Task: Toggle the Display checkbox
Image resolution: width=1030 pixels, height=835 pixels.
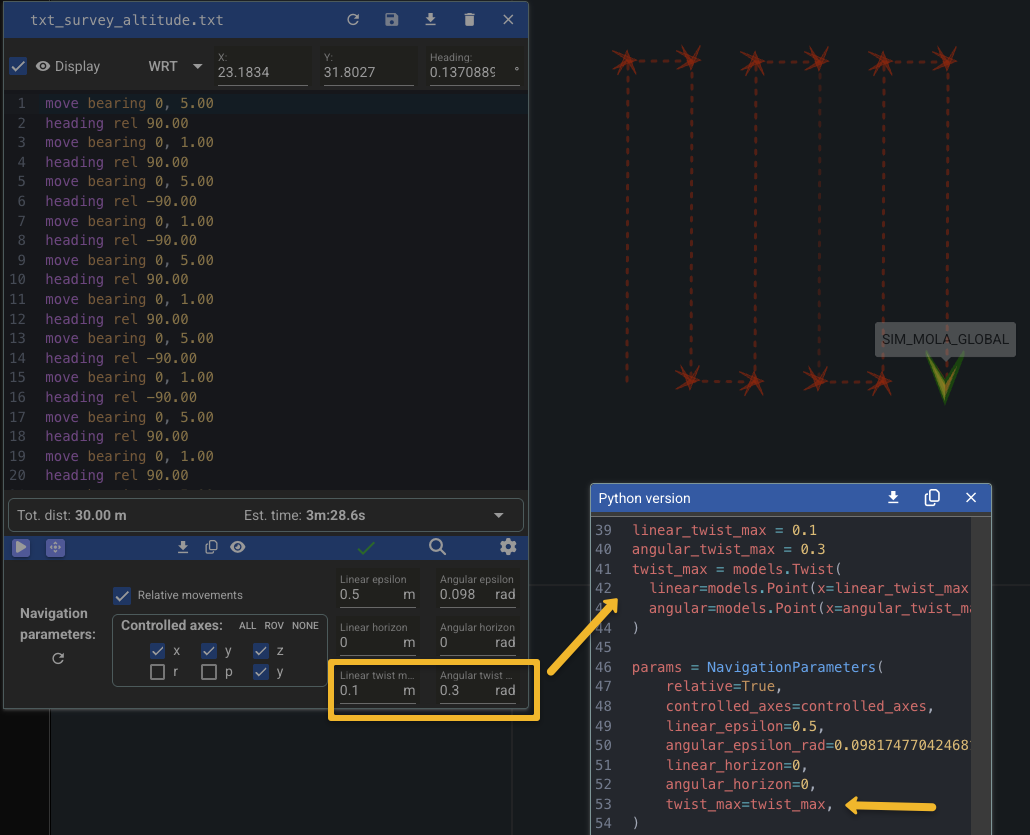Action: pyautogui.click(x=18, y=66)
